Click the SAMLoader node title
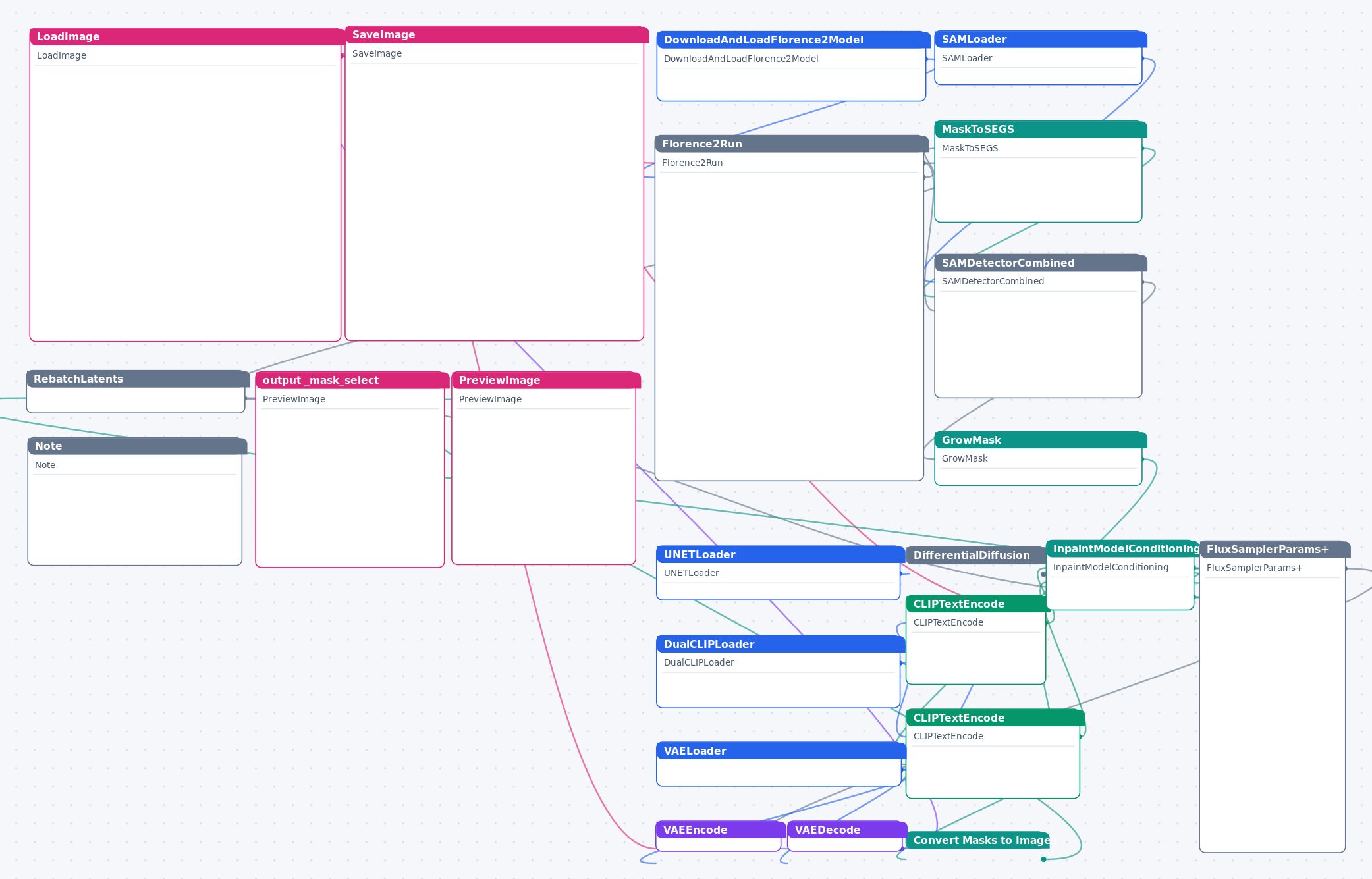1372x879 pixels. pyautogui.click(x=1041, y=40)
